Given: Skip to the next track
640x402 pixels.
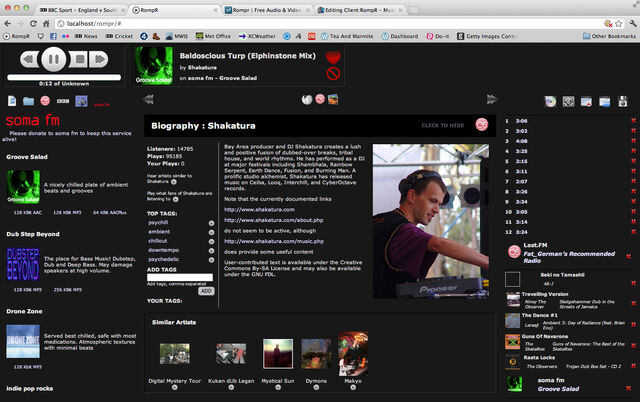Looking at the screenshot, I should tap(99, 60).
